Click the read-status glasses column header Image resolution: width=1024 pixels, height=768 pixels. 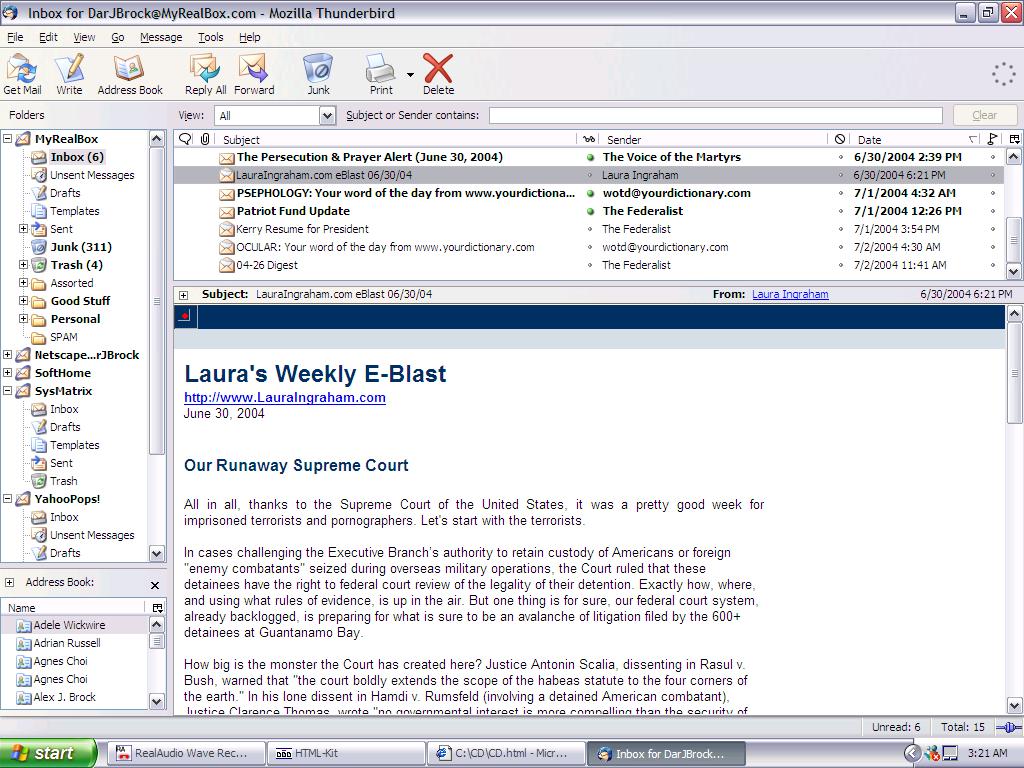[589, 139]
